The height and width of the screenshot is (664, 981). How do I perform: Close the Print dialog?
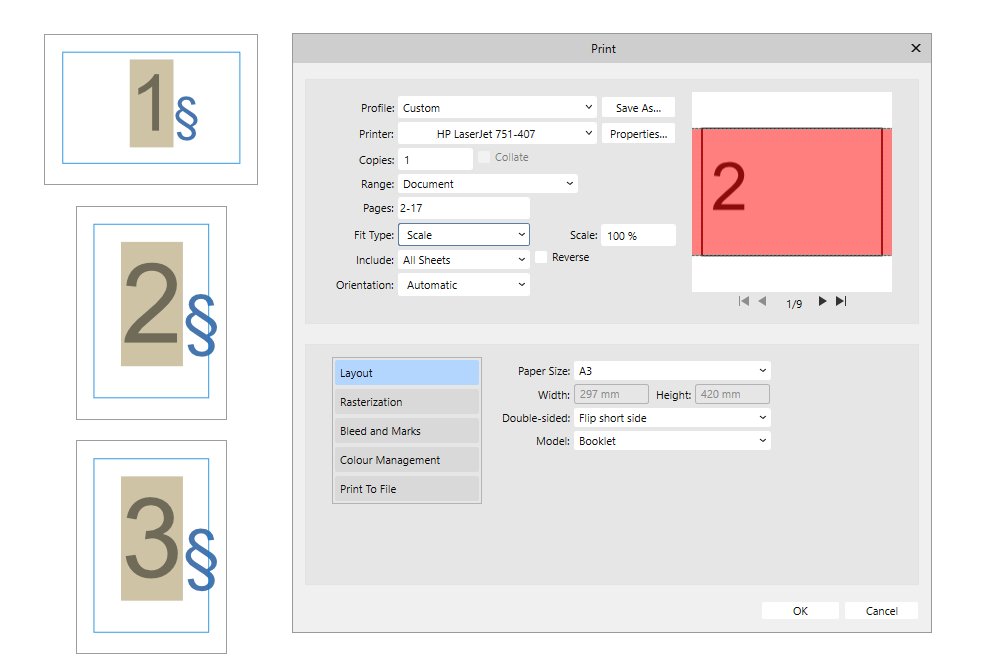tap(916, 48)
